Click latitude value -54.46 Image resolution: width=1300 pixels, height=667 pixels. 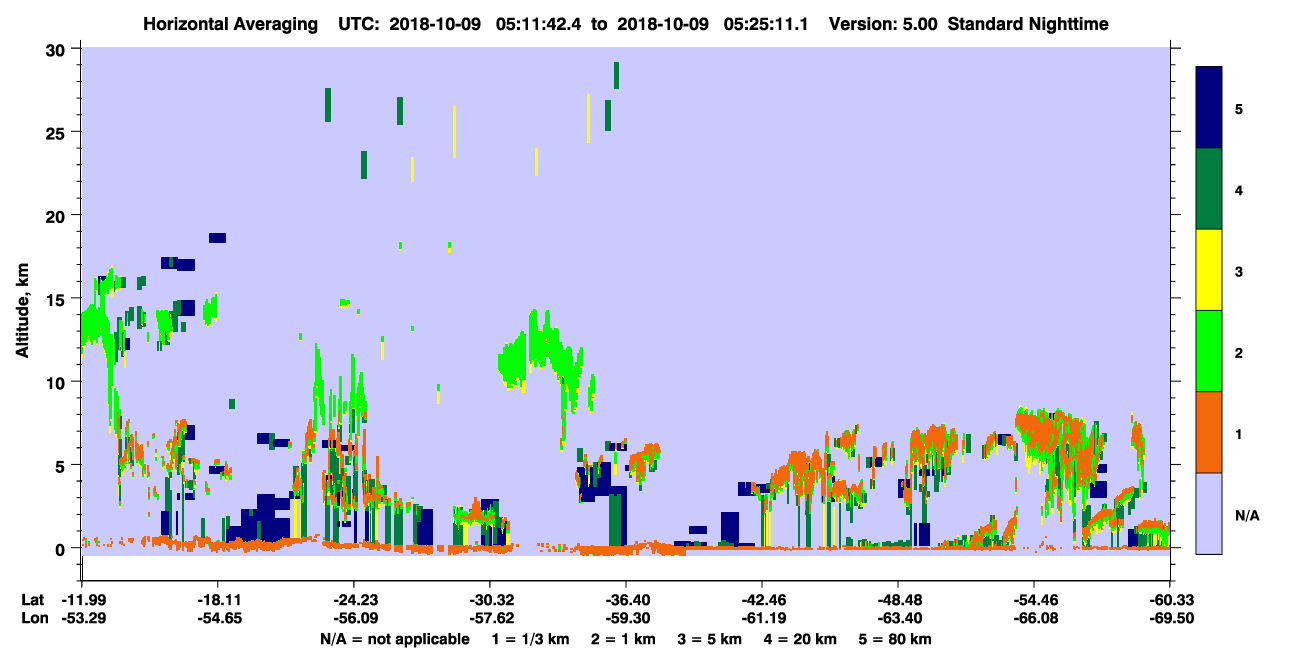1034,600
